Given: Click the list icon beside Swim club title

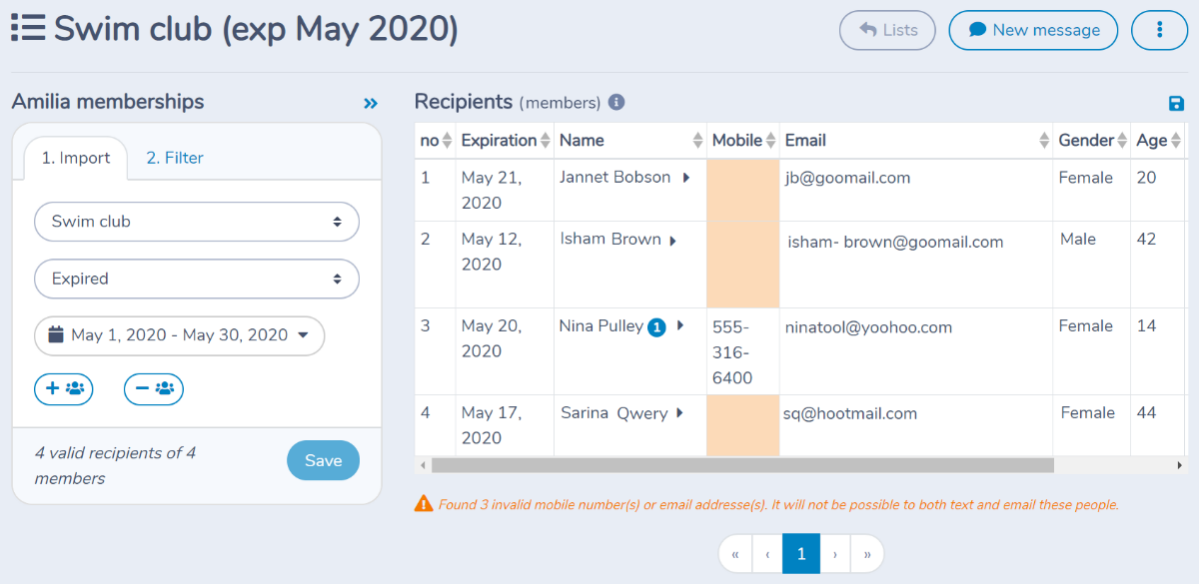Looking at the screenshot, I should tap(28, 27).
